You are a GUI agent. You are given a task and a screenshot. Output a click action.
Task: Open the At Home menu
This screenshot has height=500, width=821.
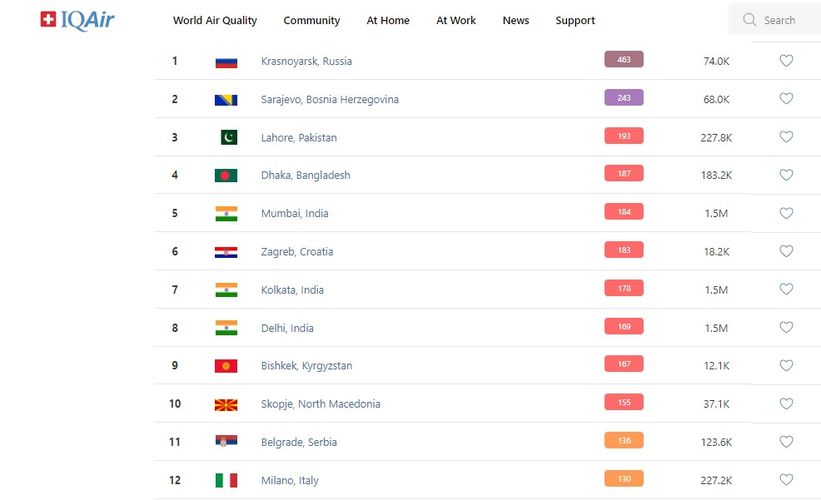[x=388, y=21]
